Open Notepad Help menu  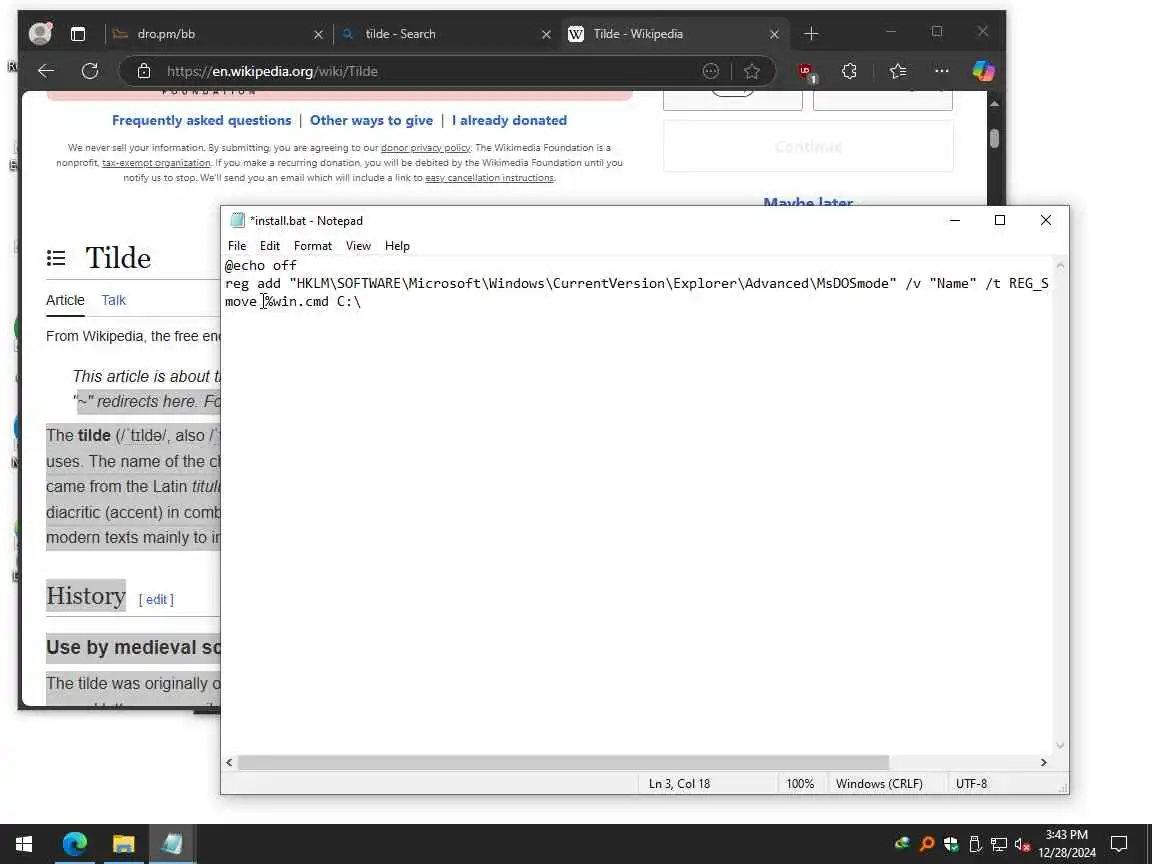[x=397, y=245]
